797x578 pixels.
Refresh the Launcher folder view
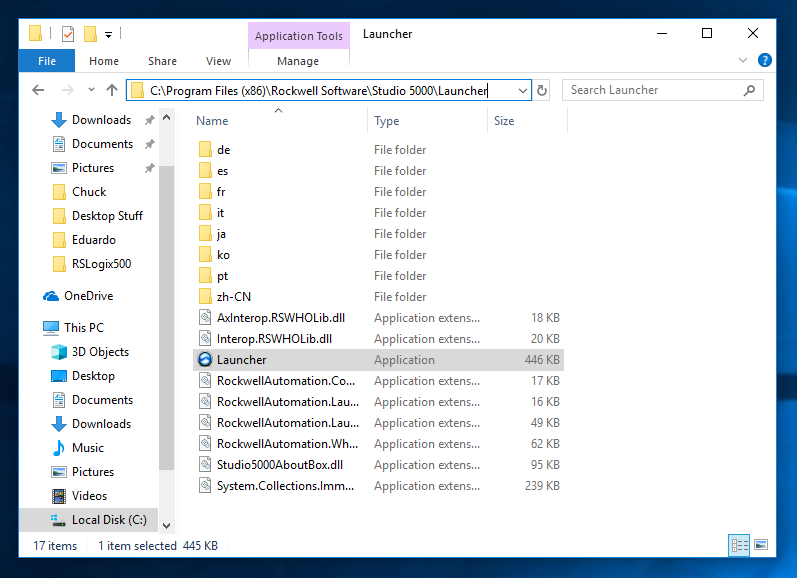click(x=542, y=90)
